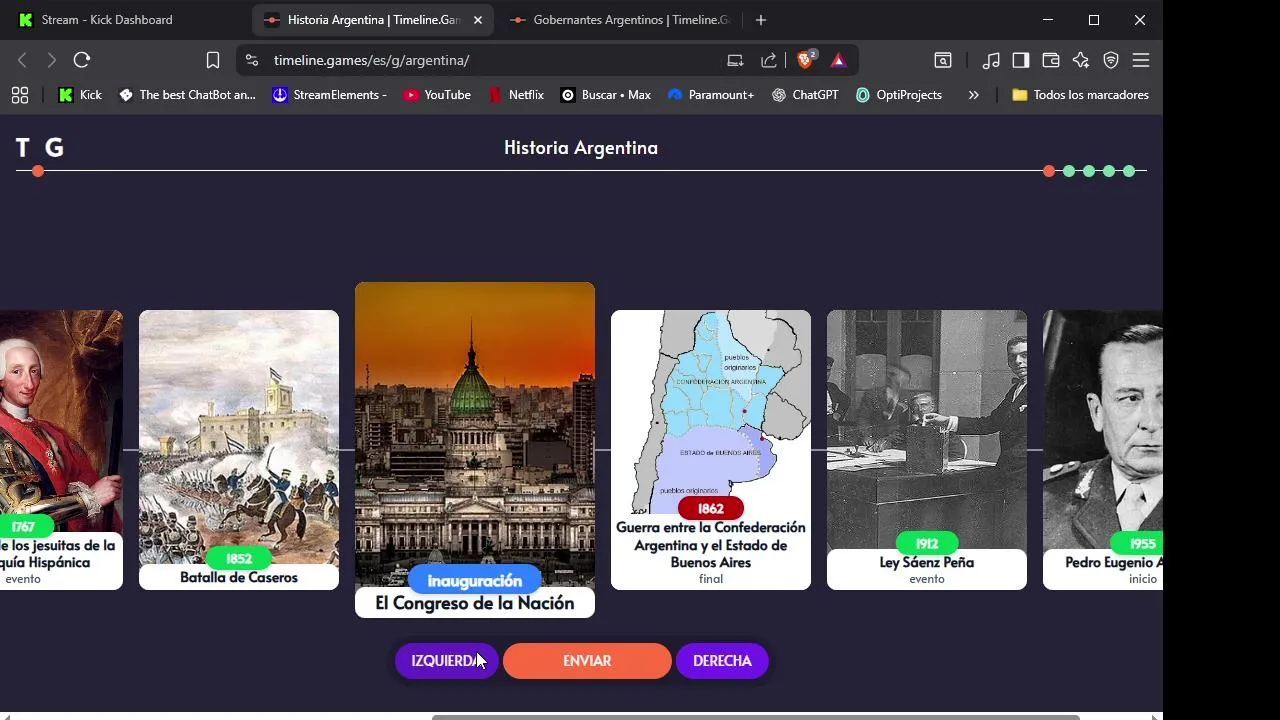1280x720 pixels.
Task: Open The best ChatBot bookmark
Action: pos(187,95)
